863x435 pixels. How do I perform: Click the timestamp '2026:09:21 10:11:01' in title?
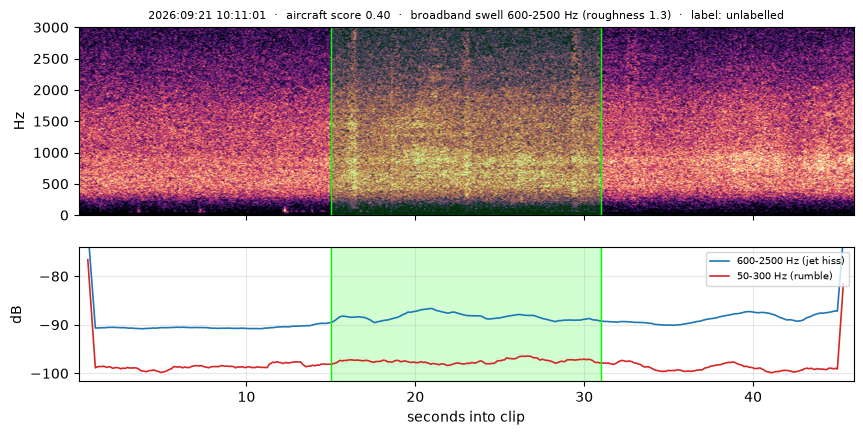coord(207,15)
